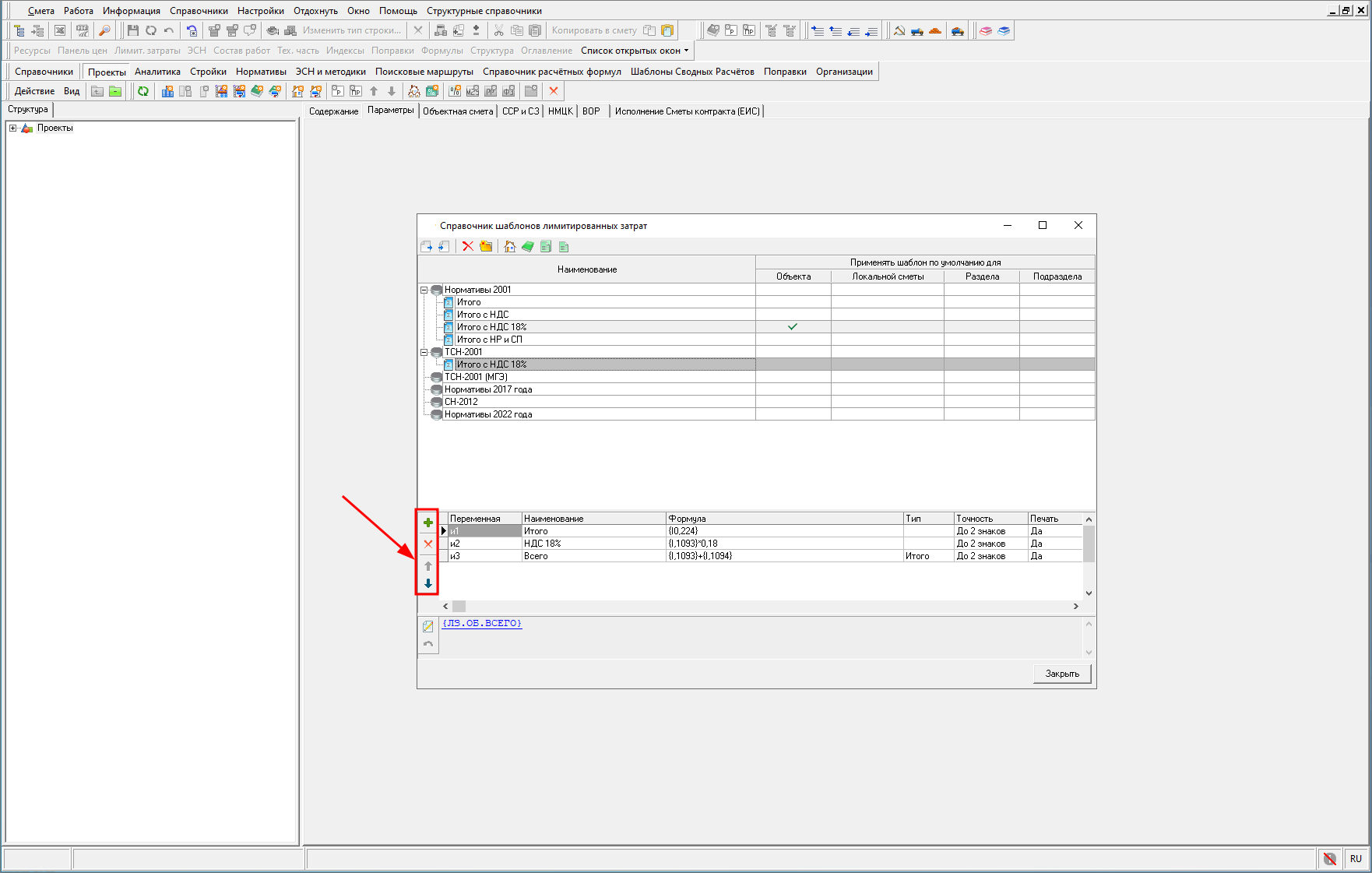1372x873 pixels.
Task: Toggle Локальной сметы cell for Итого row
Action: [887, 302]
